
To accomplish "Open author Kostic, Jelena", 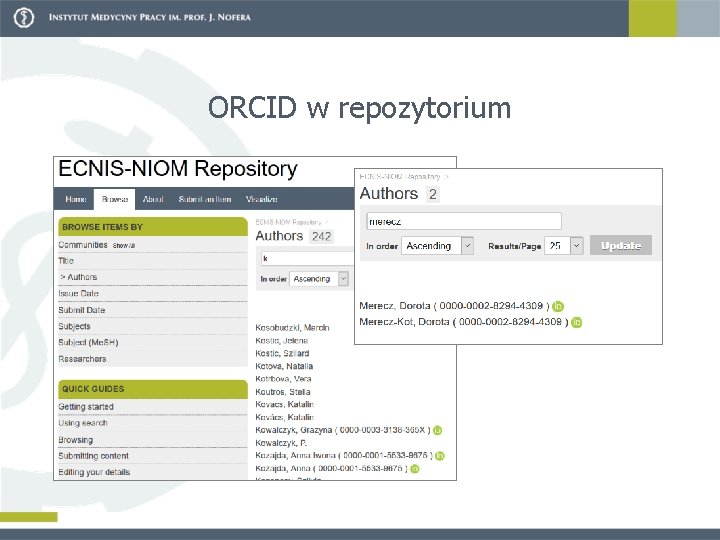I will [281, 341].
